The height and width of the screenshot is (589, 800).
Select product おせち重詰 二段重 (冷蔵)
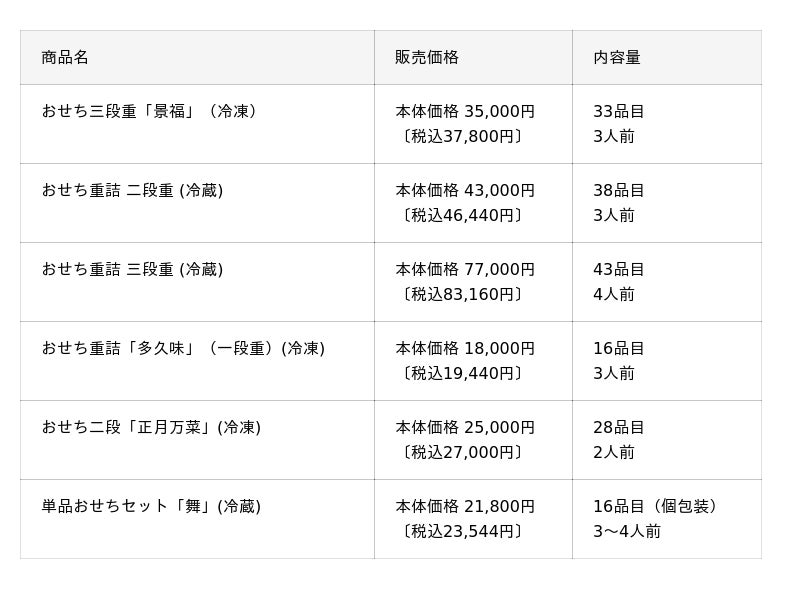(x=132, y=190)
